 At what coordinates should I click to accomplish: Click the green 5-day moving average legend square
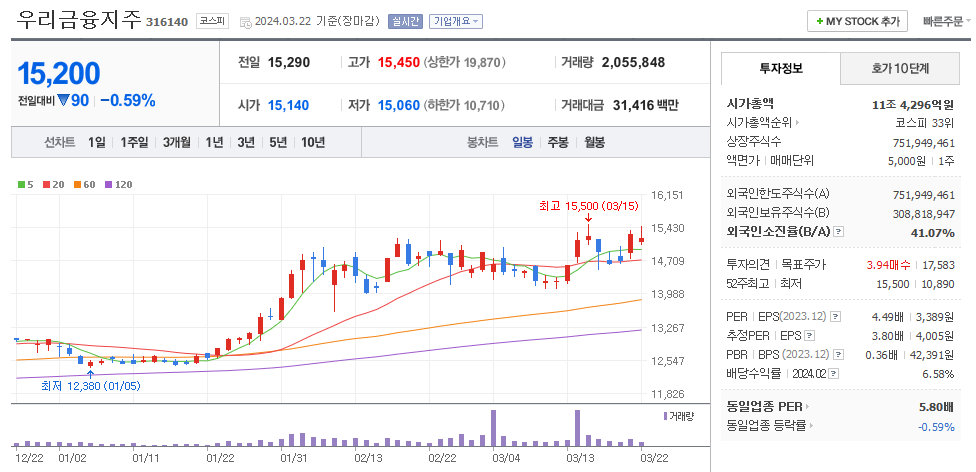point(21,184)
